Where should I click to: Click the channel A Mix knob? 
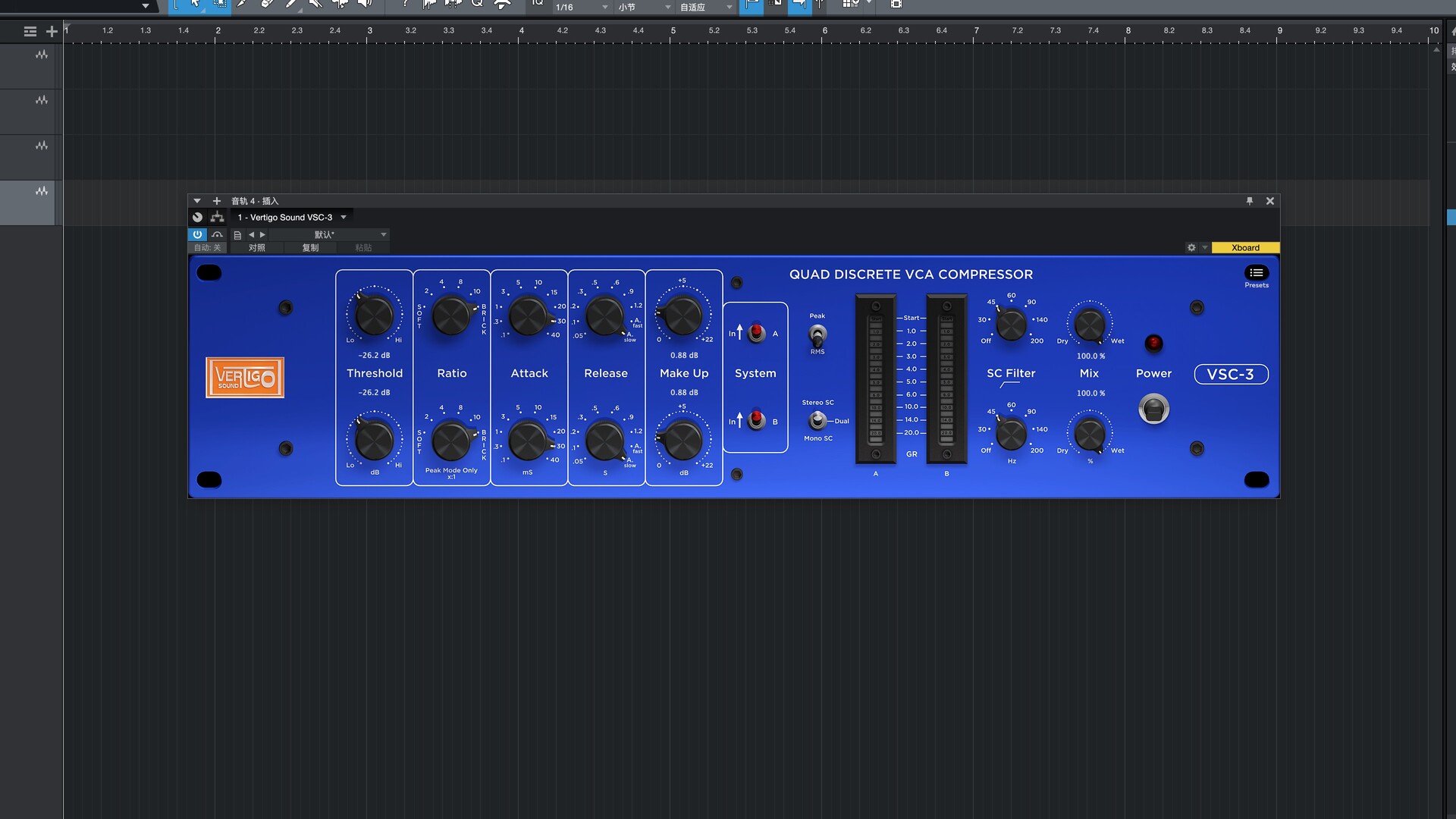point(1090,325)
